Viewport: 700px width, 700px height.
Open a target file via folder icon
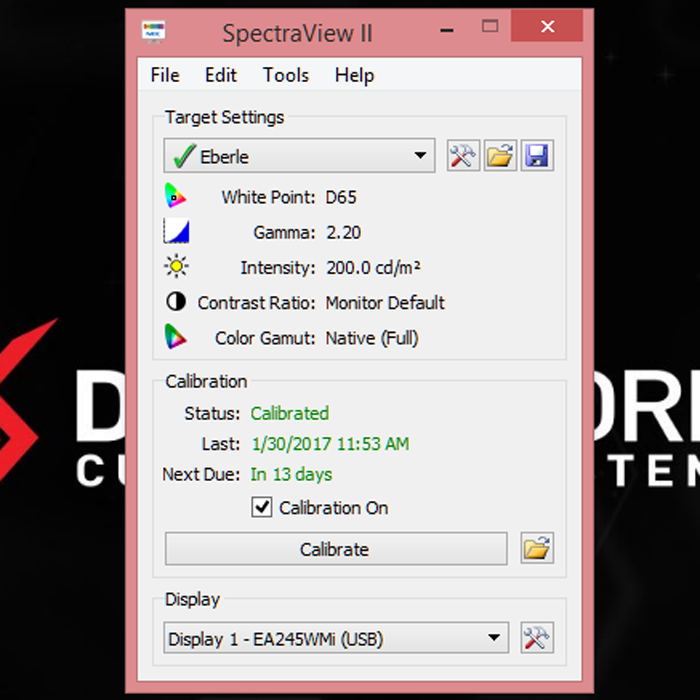(x=500, y=155)
